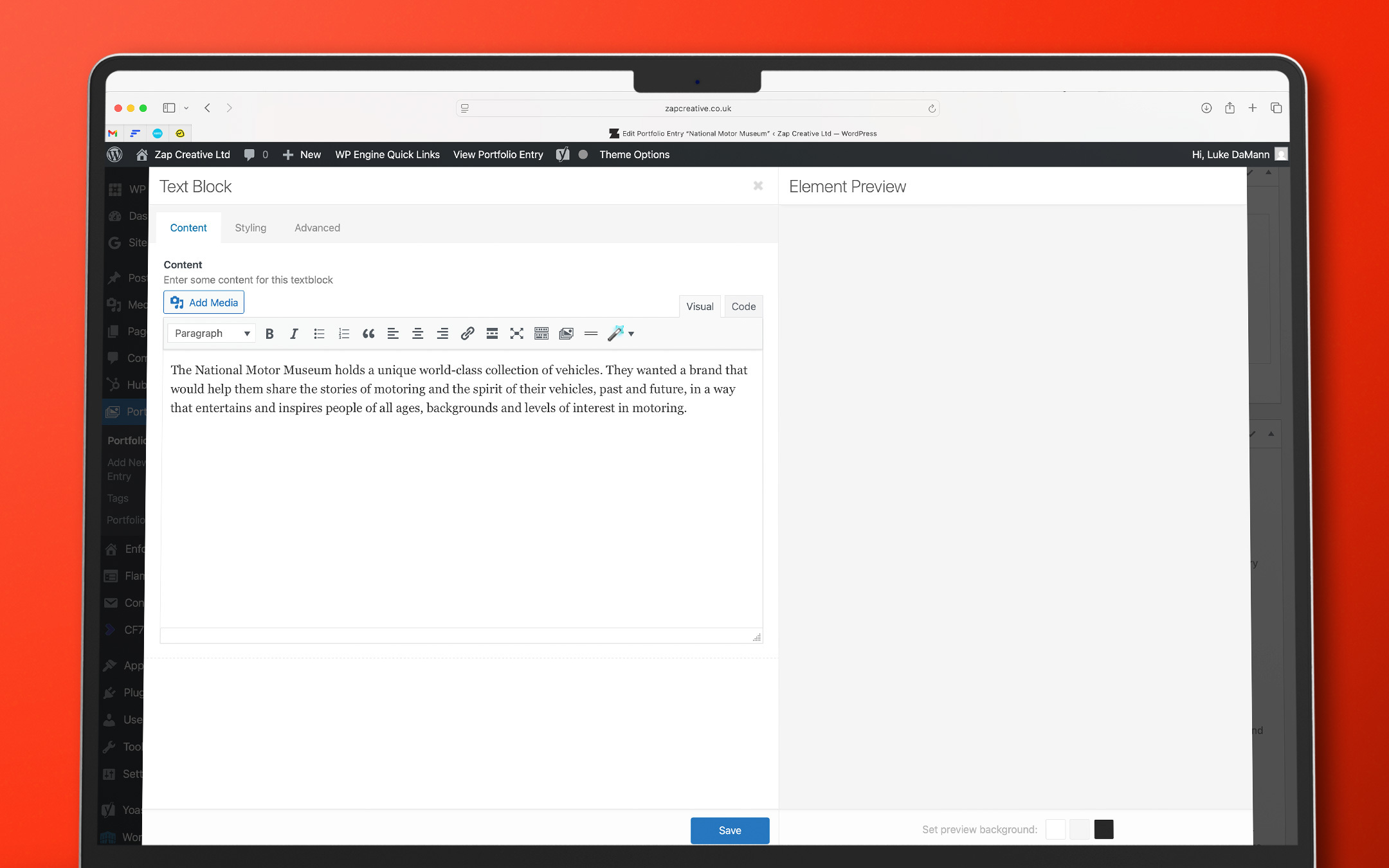The width and height of the screenshot is (1389, 868).
Task: Apply italic formatting
Action: tap(294, 334)
